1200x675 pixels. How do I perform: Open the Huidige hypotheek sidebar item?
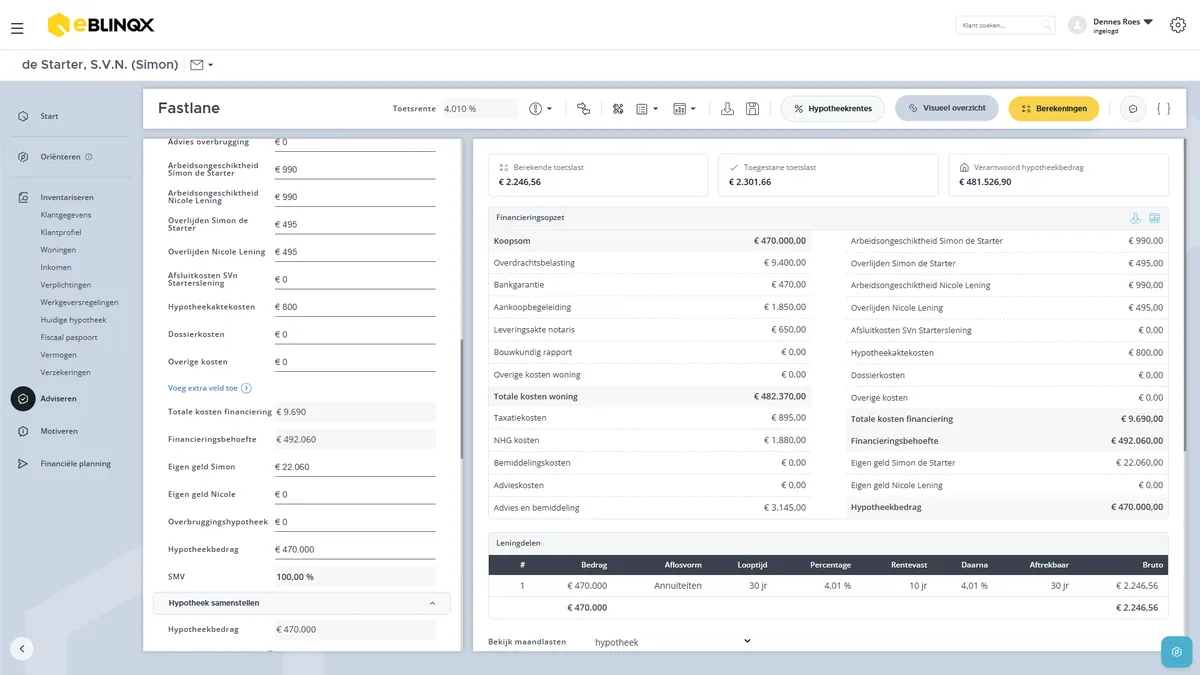pyautogui.click(x=73, y=320)
